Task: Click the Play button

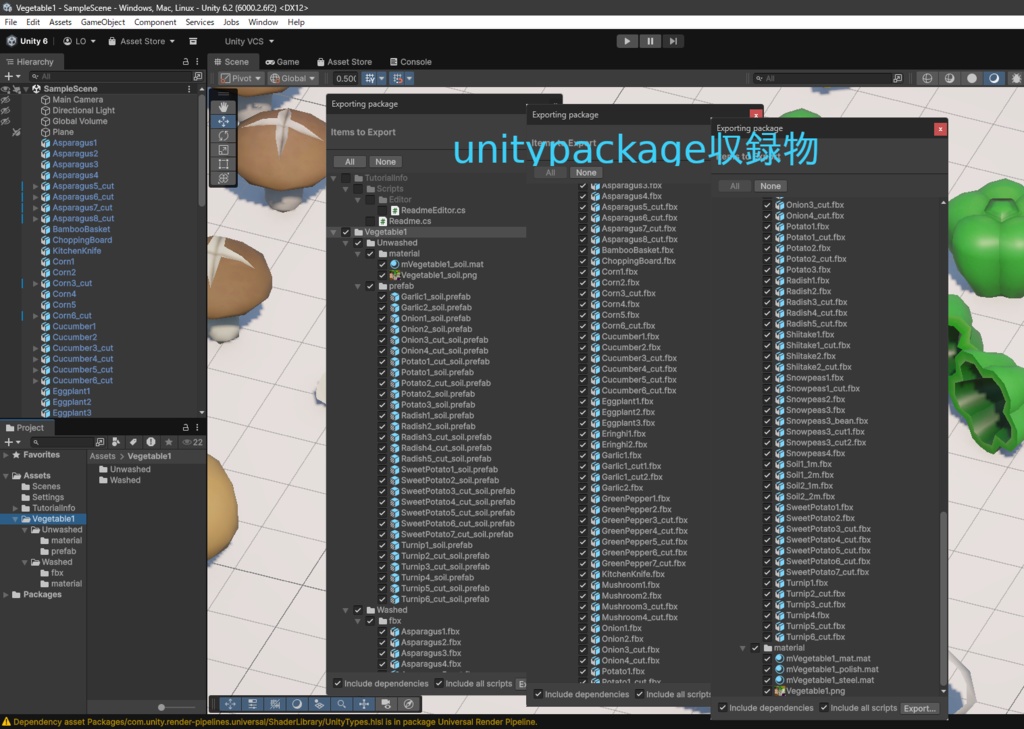Action: pos(627,41)
